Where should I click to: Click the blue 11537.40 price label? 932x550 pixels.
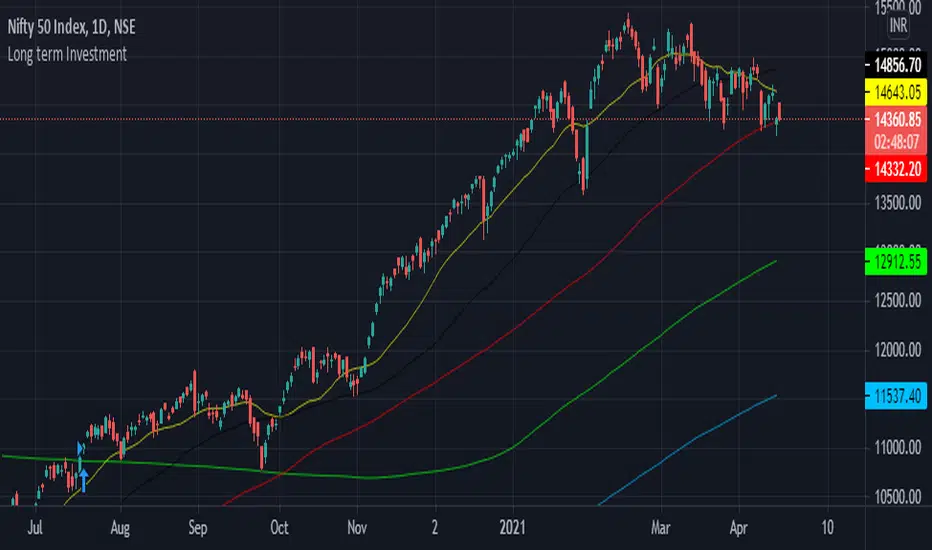896,396
